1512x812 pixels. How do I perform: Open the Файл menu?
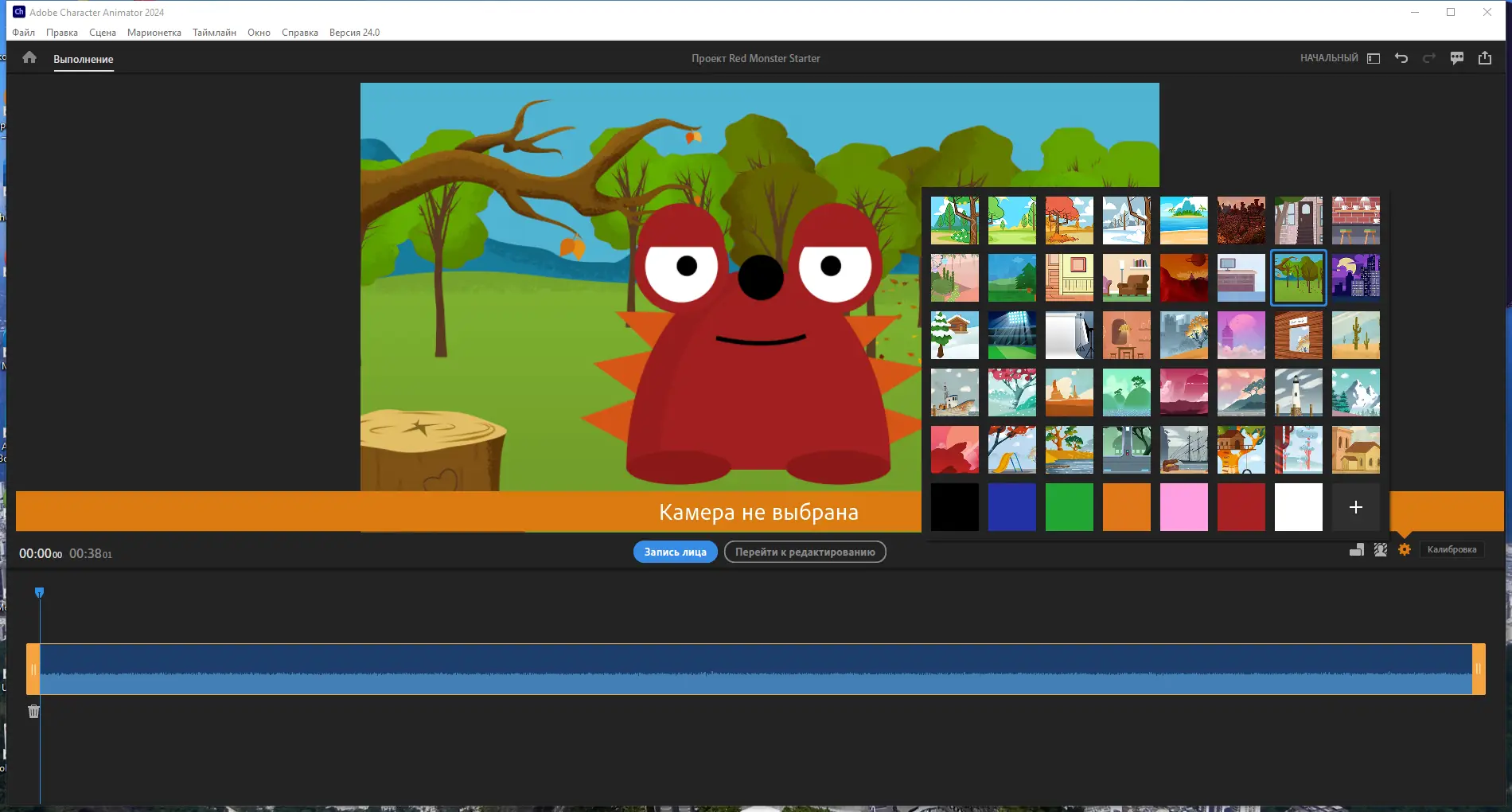coord(23,33)
